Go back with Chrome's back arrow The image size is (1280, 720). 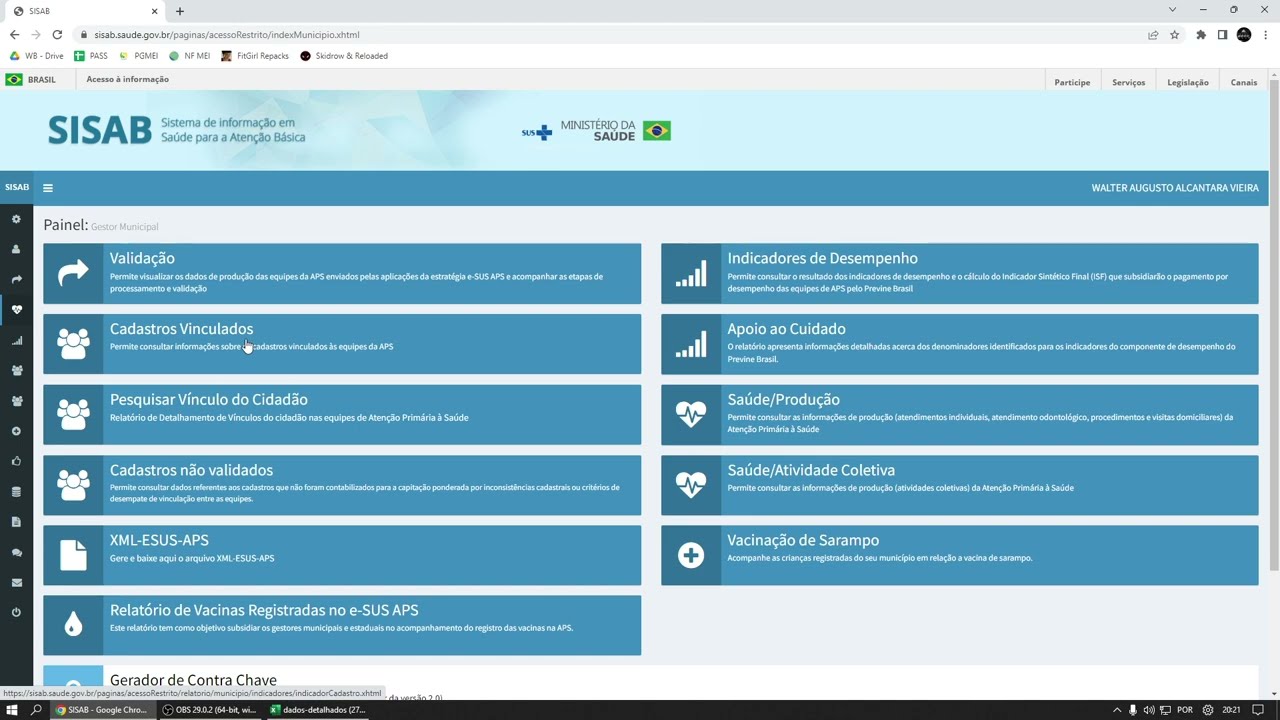tap(14, 34)
